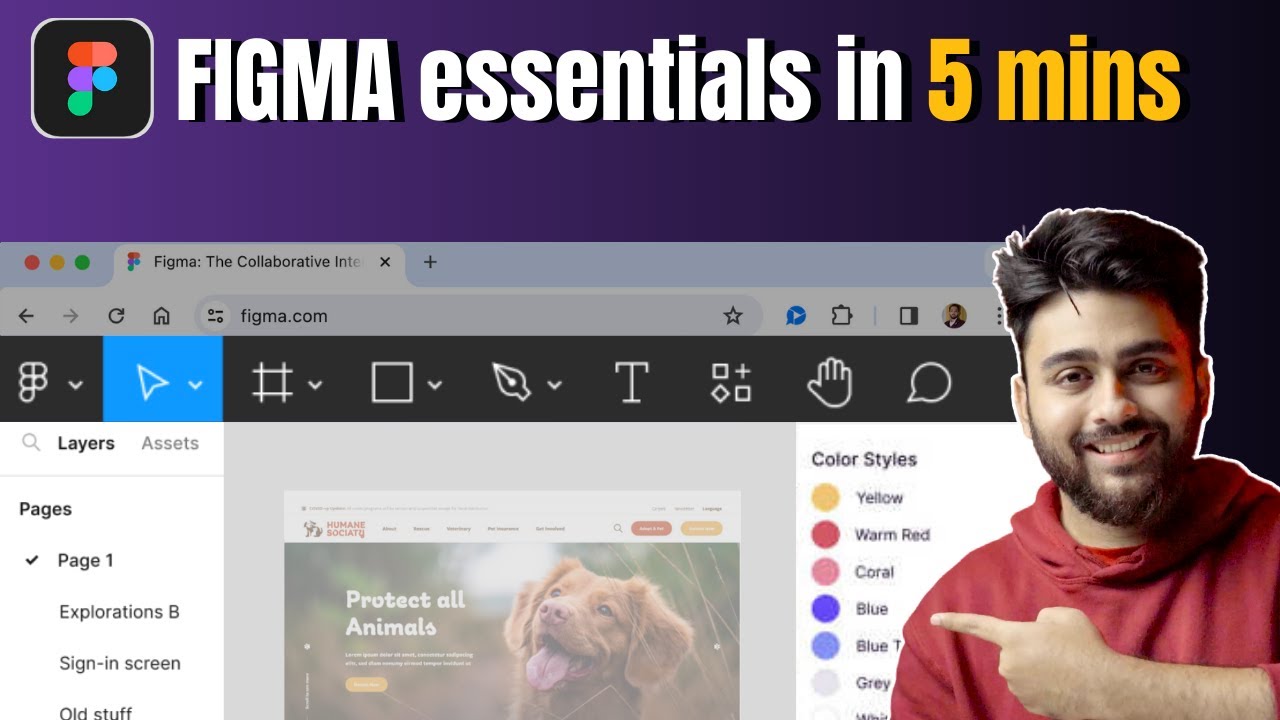
Task: Pick the Grey color style swatch
Action: (x=825, y=682)
